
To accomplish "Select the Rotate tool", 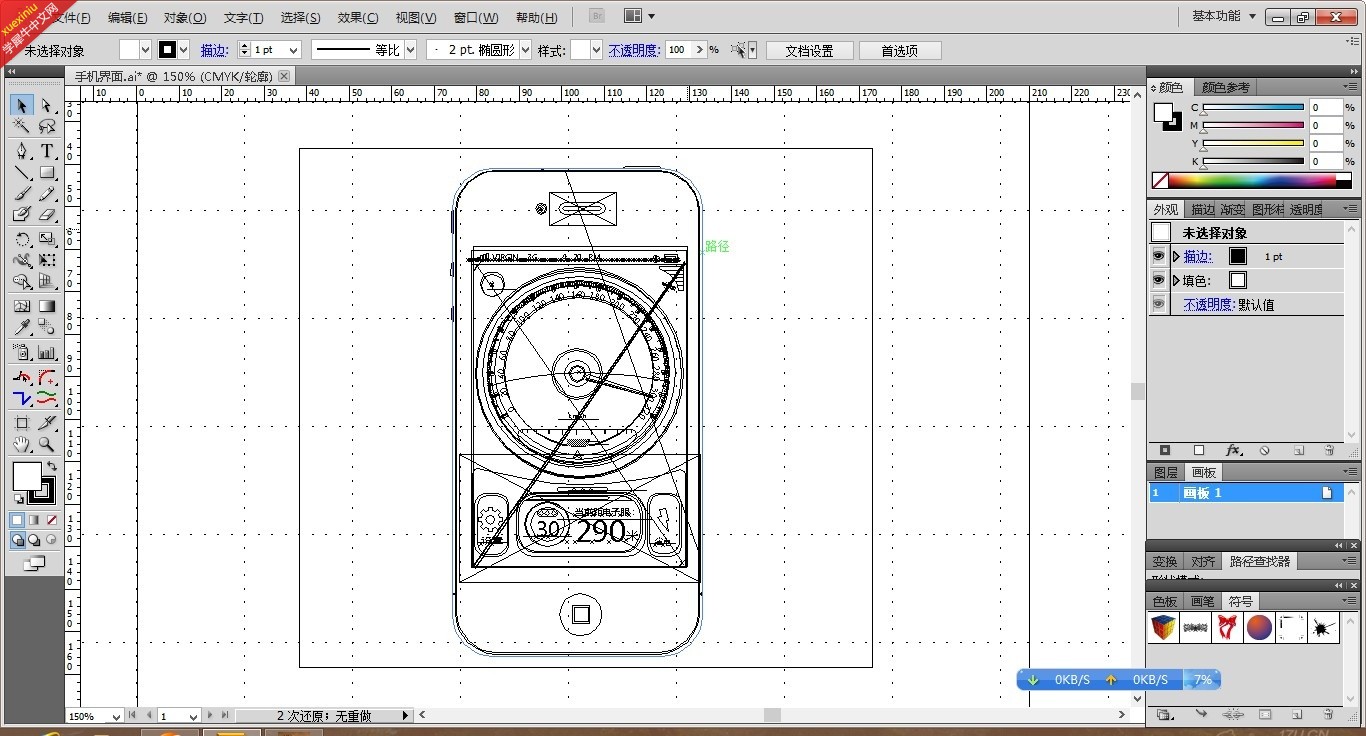I will 22,239.
